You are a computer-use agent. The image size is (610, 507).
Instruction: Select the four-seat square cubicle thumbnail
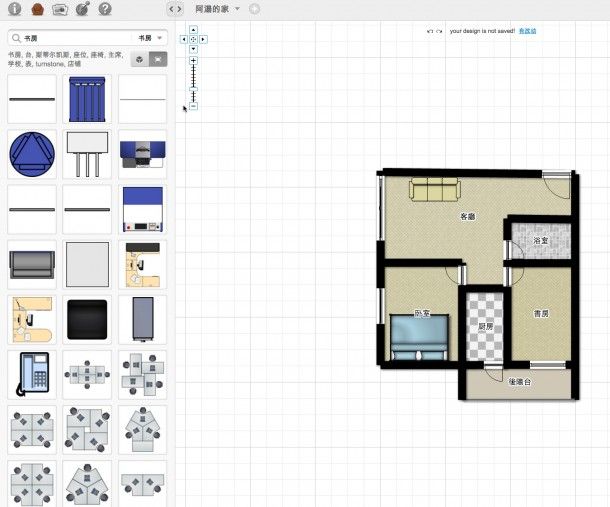click(32, 430)
